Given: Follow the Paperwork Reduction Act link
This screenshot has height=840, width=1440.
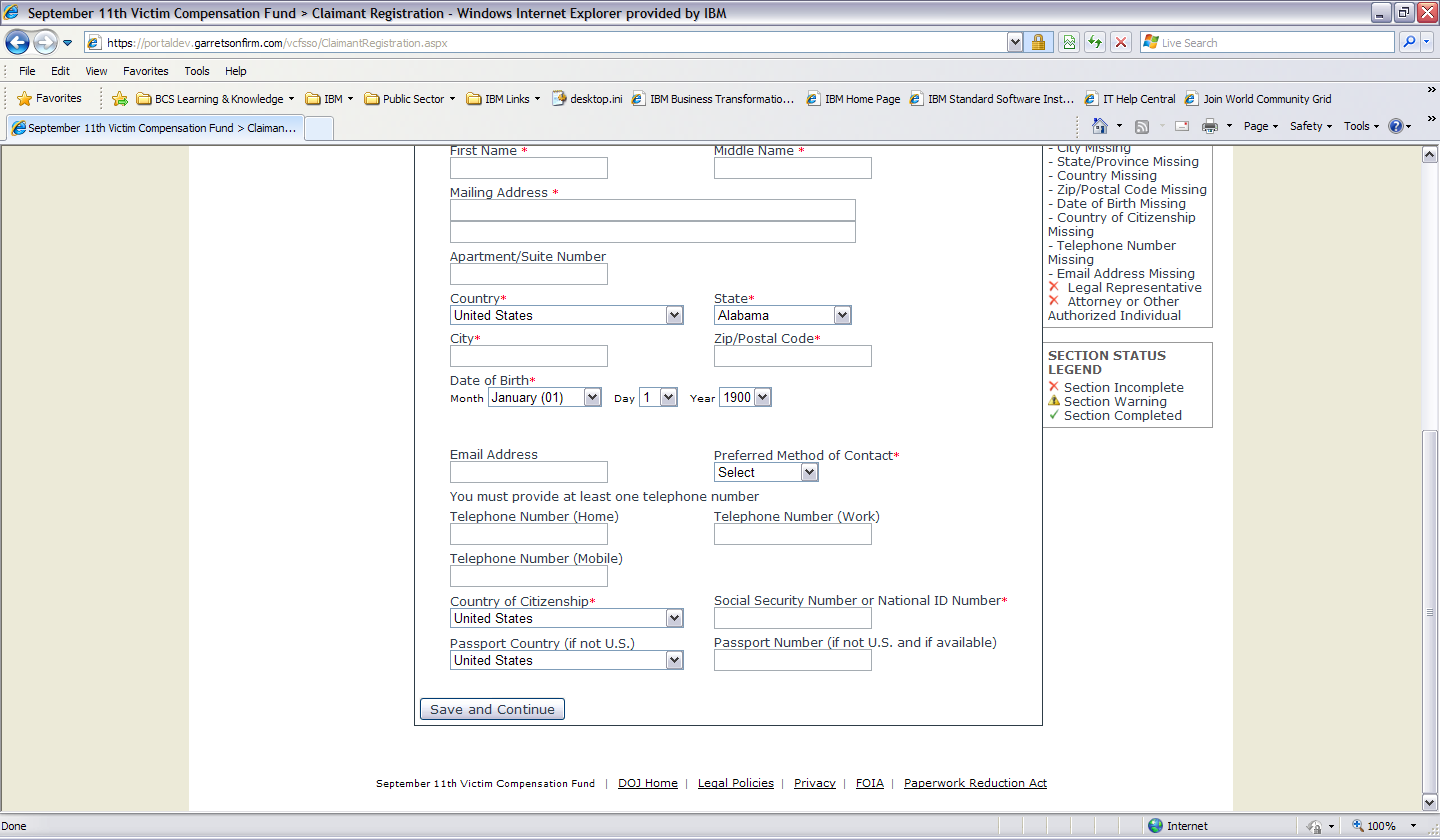Looking at the screenshot, I should point(975,783).
